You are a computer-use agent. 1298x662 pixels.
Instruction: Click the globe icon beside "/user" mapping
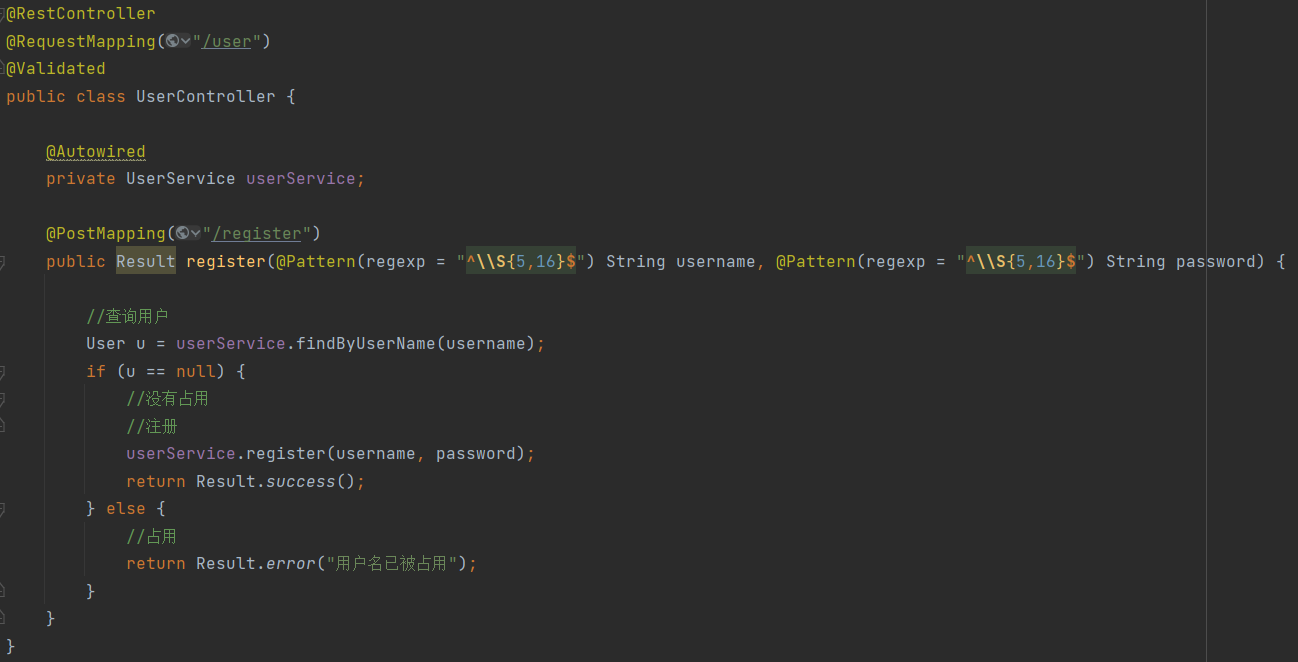172,41
